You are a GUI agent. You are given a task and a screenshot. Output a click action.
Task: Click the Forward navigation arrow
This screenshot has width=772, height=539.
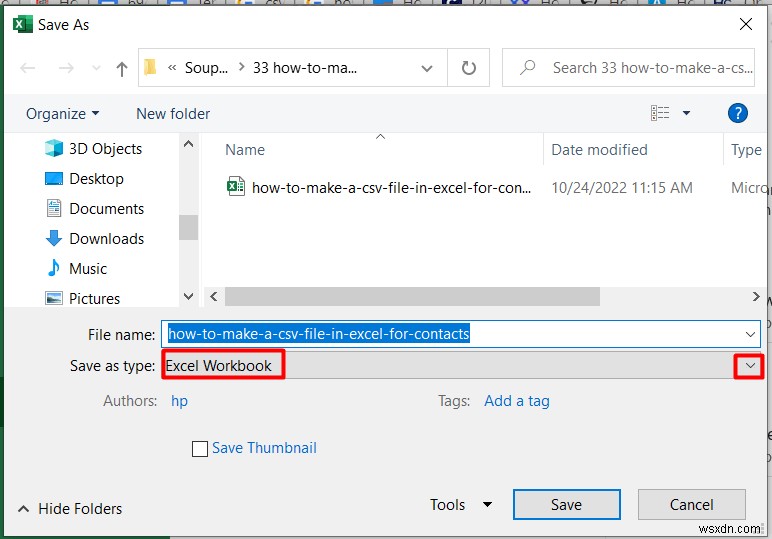click(x=66, y=67)
